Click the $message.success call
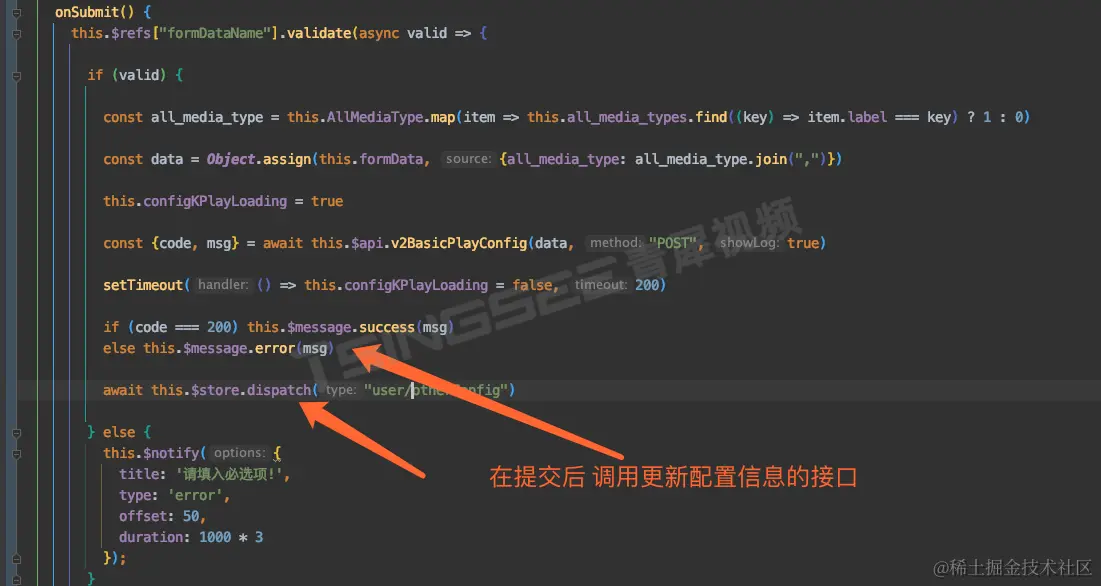This screenshot has height=586, width=1101. 350,327
